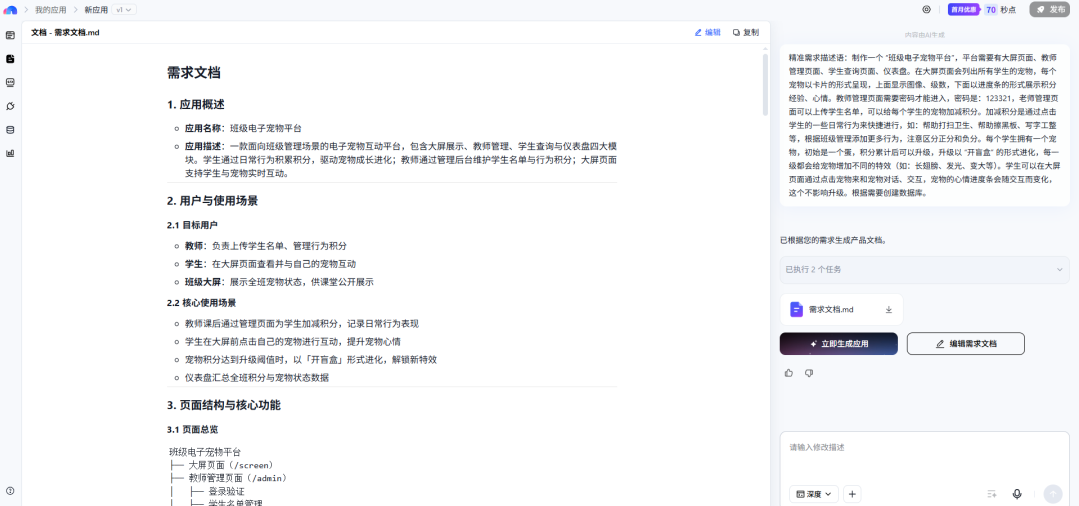Open the analytics chart icon in sidebar
1079x506 pixels.
click(x=10, y=153)
